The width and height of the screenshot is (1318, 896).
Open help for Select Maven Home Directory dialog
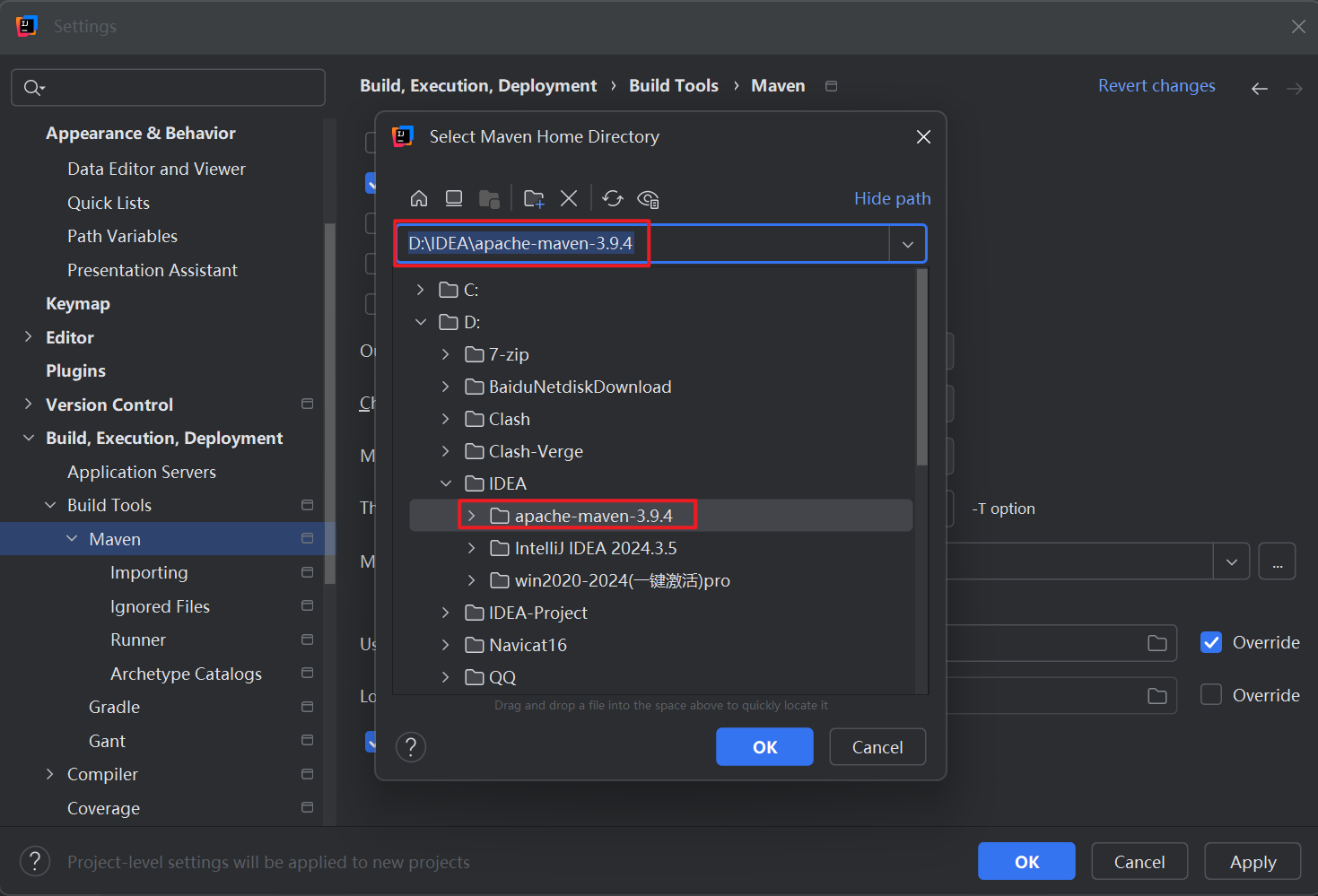tap(411, 746)
